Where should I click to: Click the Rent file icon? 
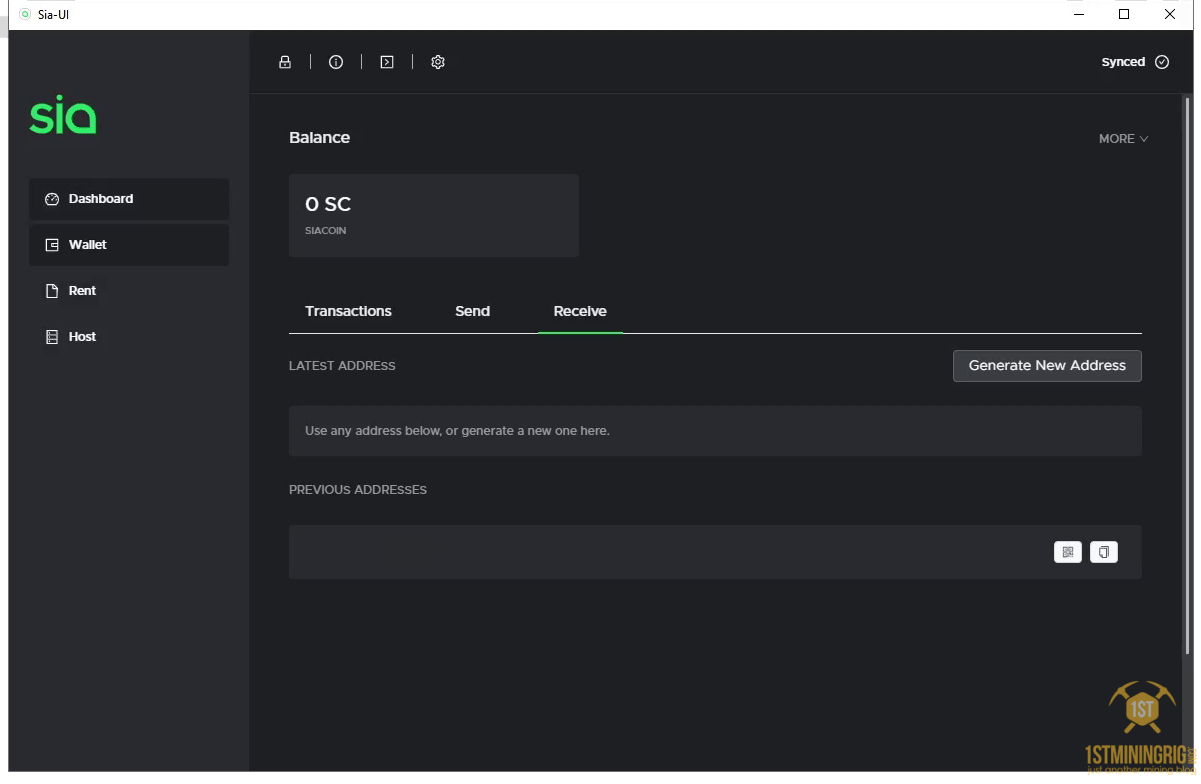pos(53,291)
